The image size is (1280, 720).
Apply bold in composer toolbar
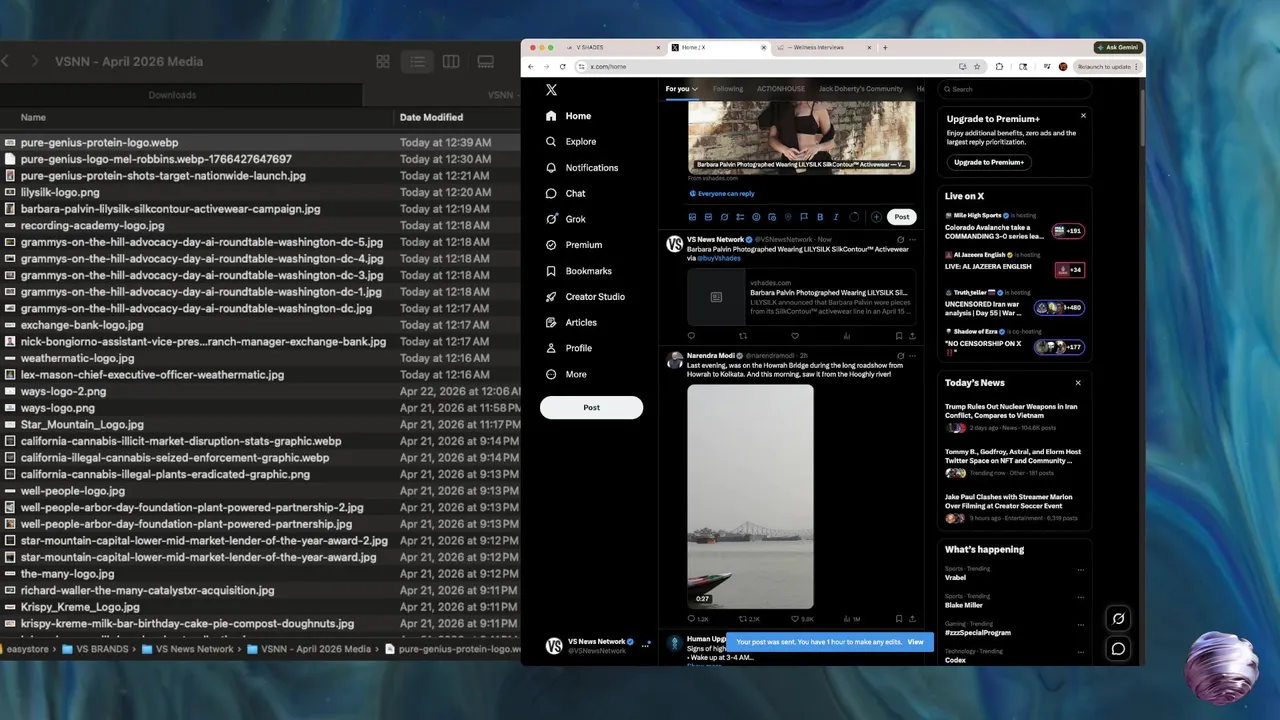[x=820, y=217]
